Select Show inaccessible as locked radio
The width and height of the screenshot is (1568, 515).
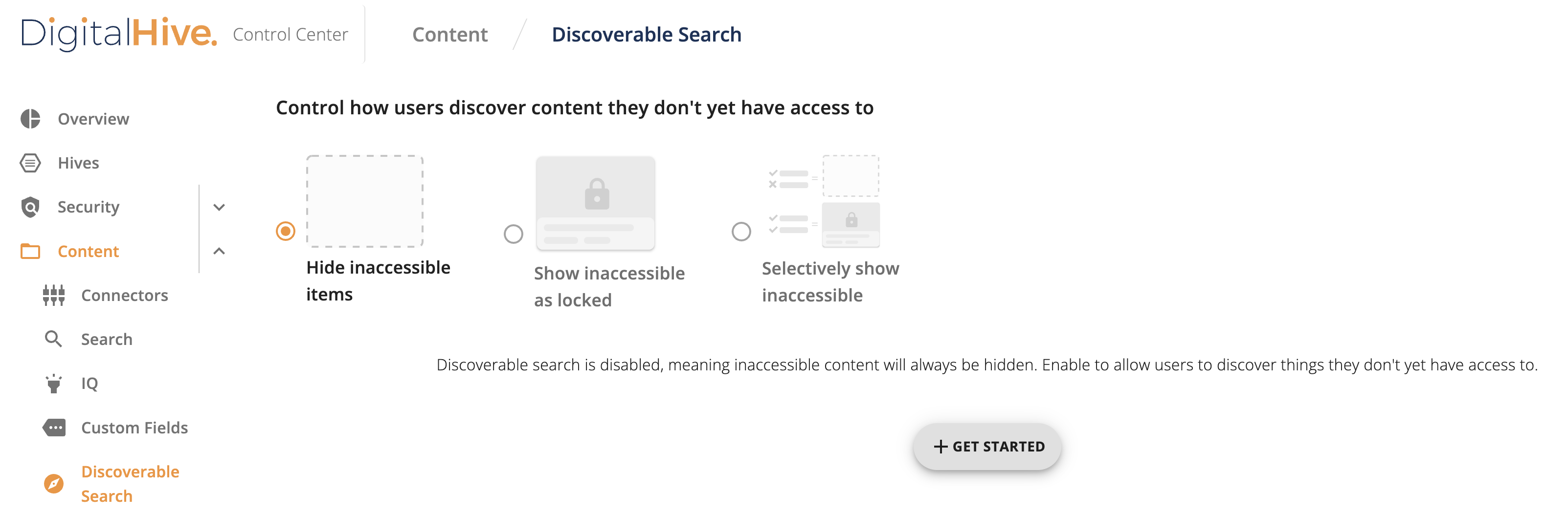pyautogui.click(x=513, y=234)
